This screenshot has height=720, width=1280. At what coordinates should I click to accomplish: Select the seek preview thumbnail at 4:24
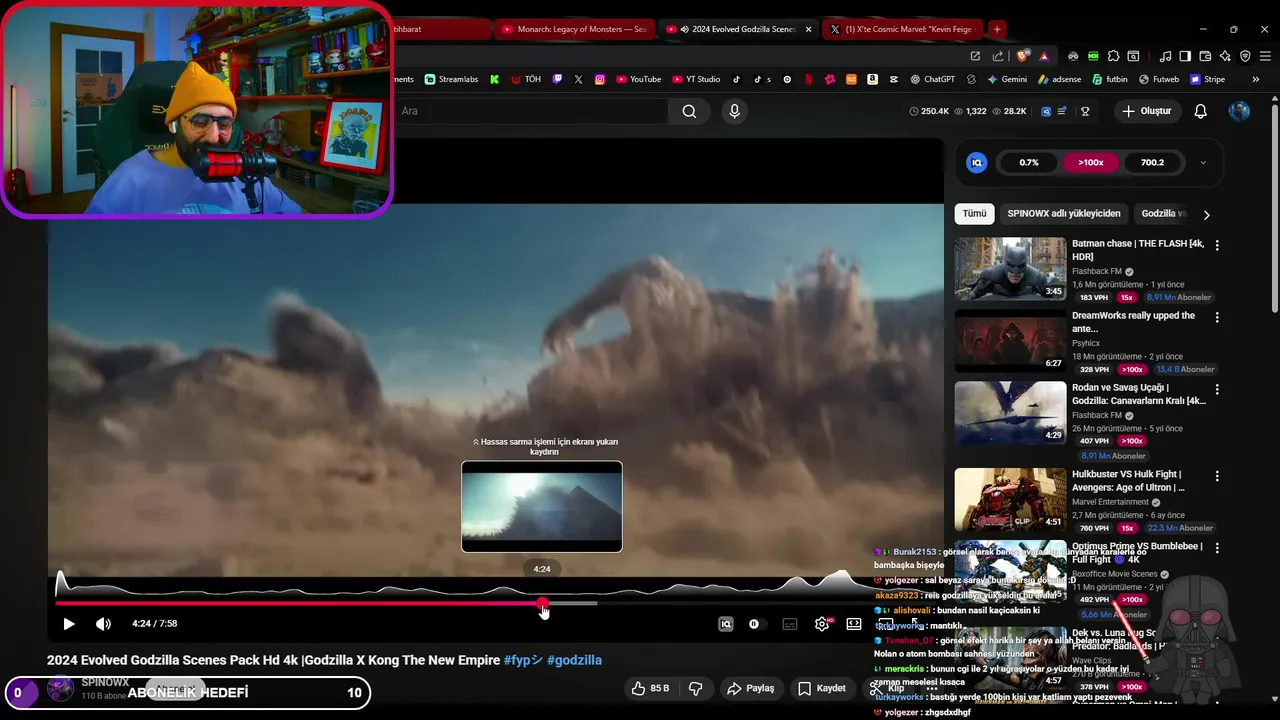(x=542, y=506)
